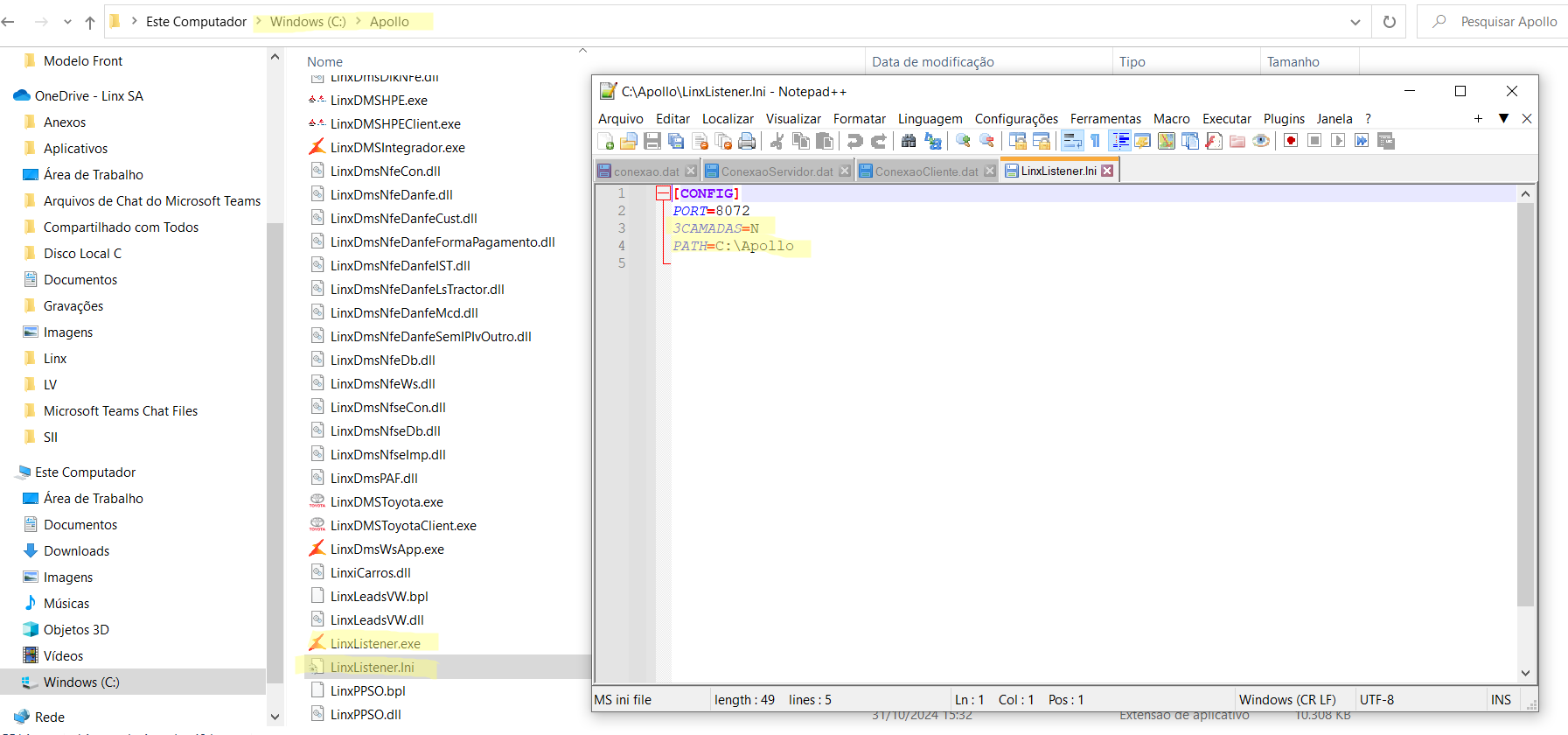Open Find with the binoculars icon
Image resolution: width=1568 pixels, height=735 pixels.
909,141
